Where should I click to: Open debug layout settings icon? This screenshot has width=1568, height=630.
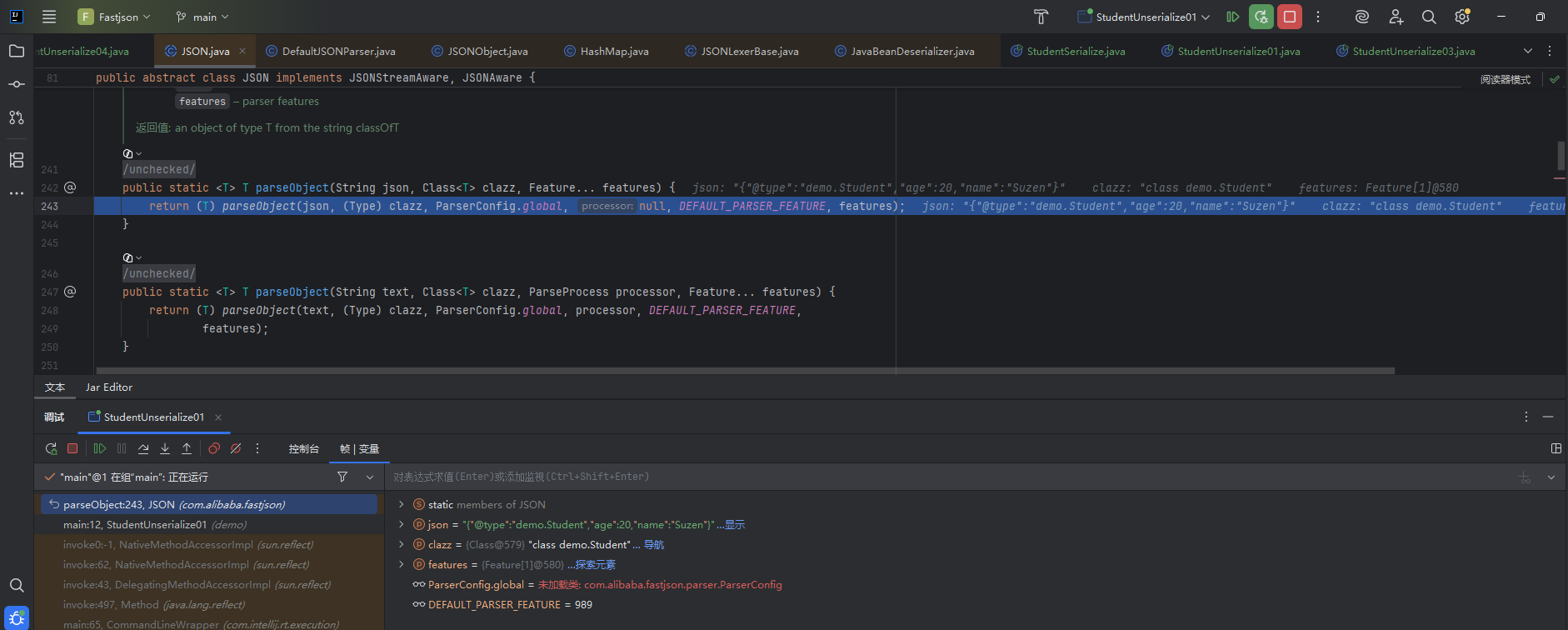coord(1556,448)
